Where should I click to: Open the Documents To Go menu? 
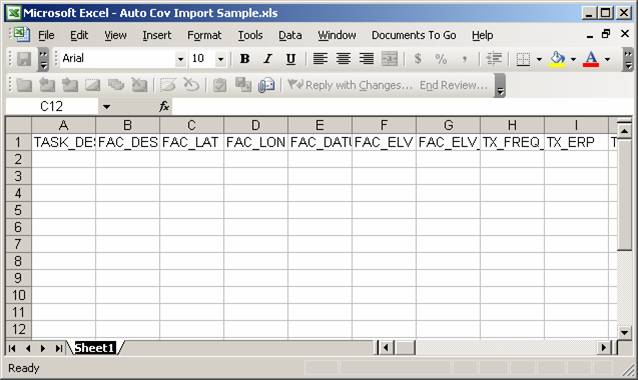point(413,35)
